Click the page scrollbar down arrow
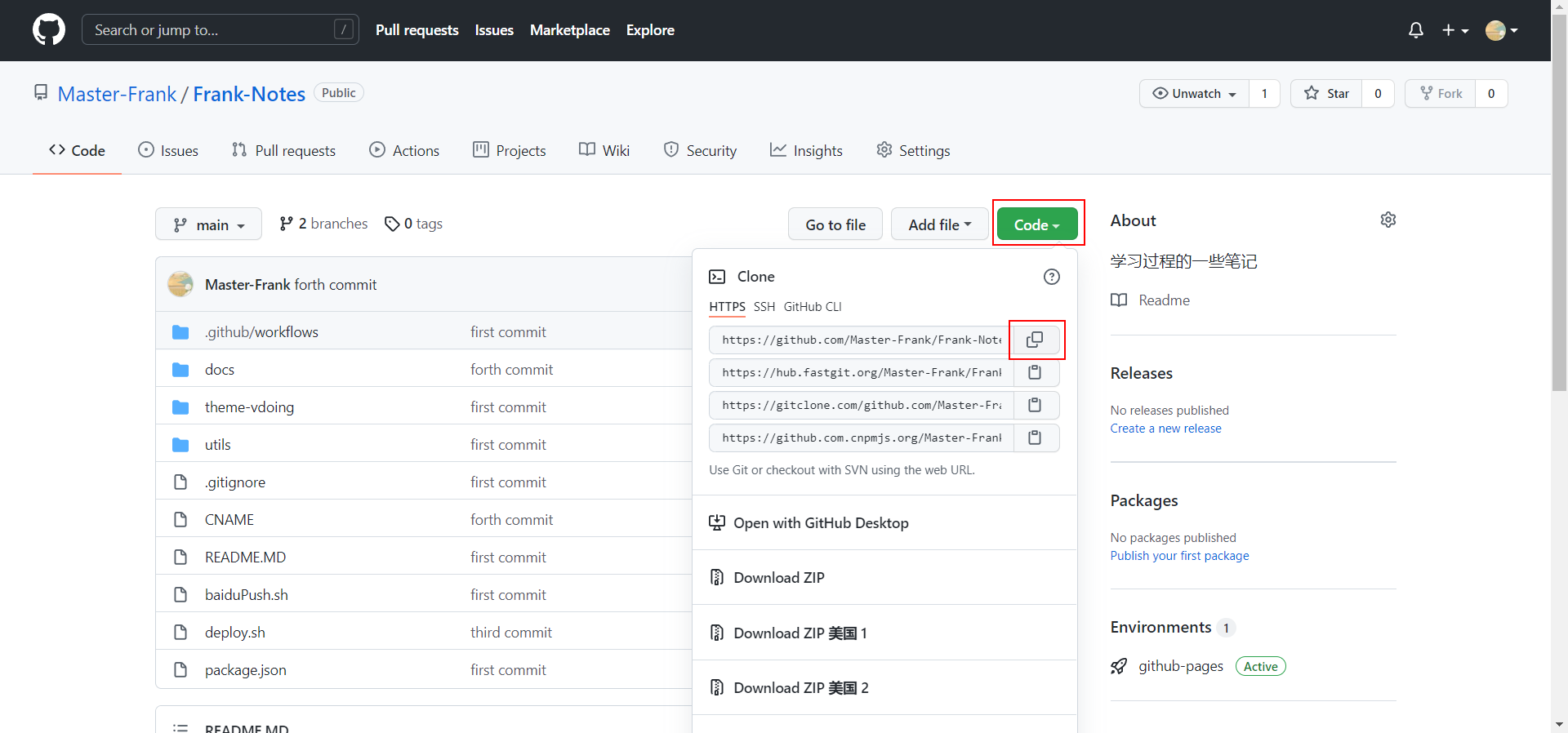The height and width of the screenshot is (733, 1568). [x=1560, y=724]
